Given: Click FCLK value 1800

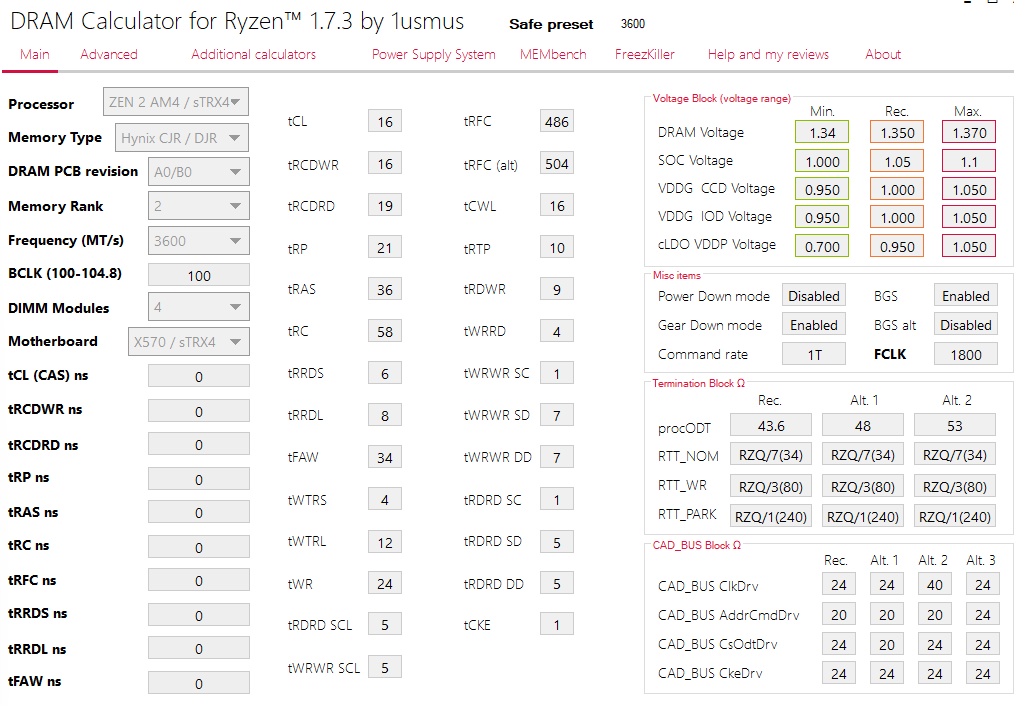Looking at the screenshot, I should [965, 354].
